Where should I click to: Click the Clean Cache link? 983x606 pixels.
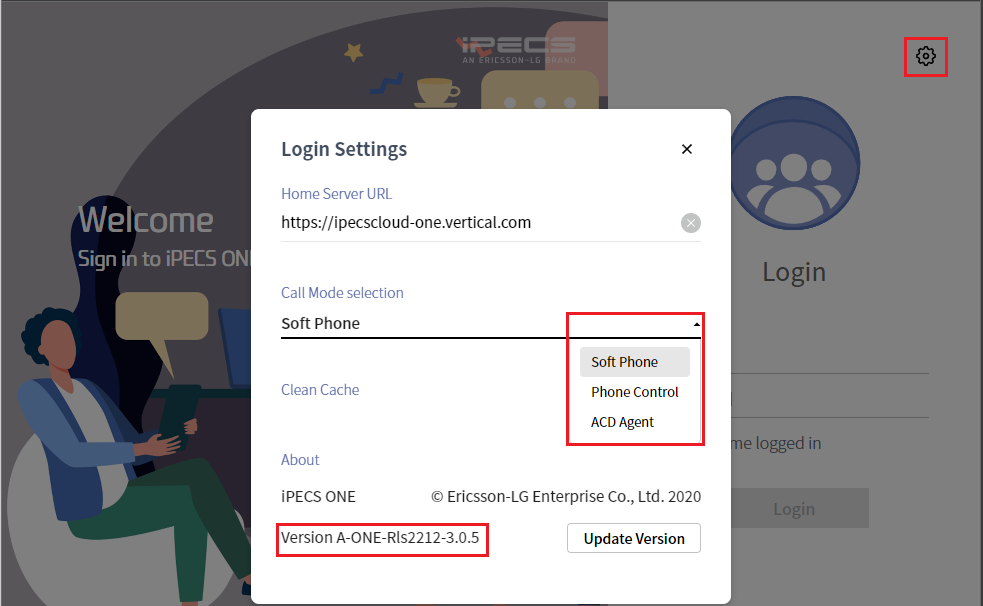click(320, 390)
